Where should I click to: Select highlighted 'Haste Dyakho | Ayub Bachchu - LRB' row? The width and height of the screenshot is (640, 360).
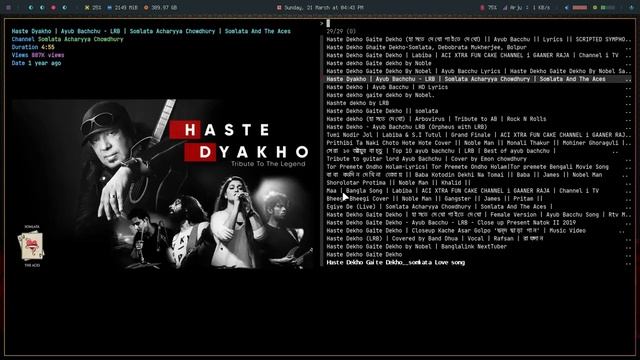[479, 79]
